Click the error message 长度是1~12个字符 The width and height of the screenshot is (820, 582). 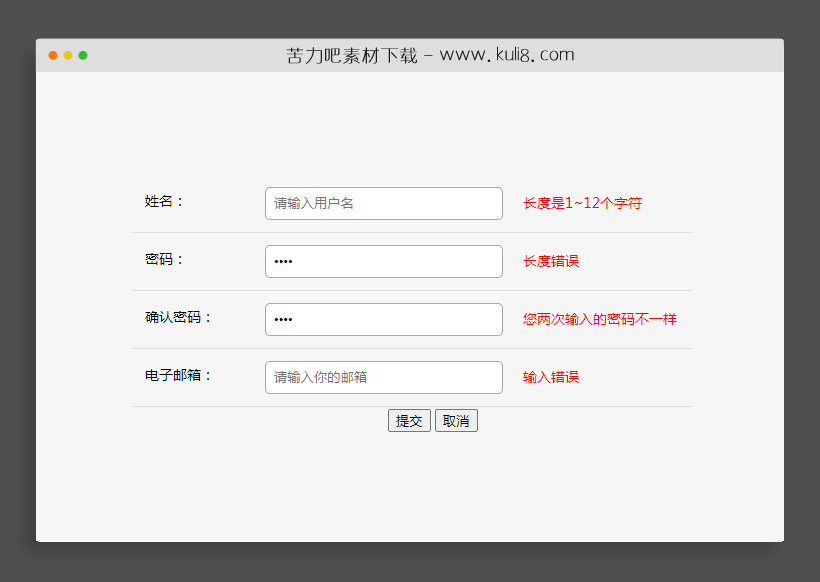[x=580, y=203]
